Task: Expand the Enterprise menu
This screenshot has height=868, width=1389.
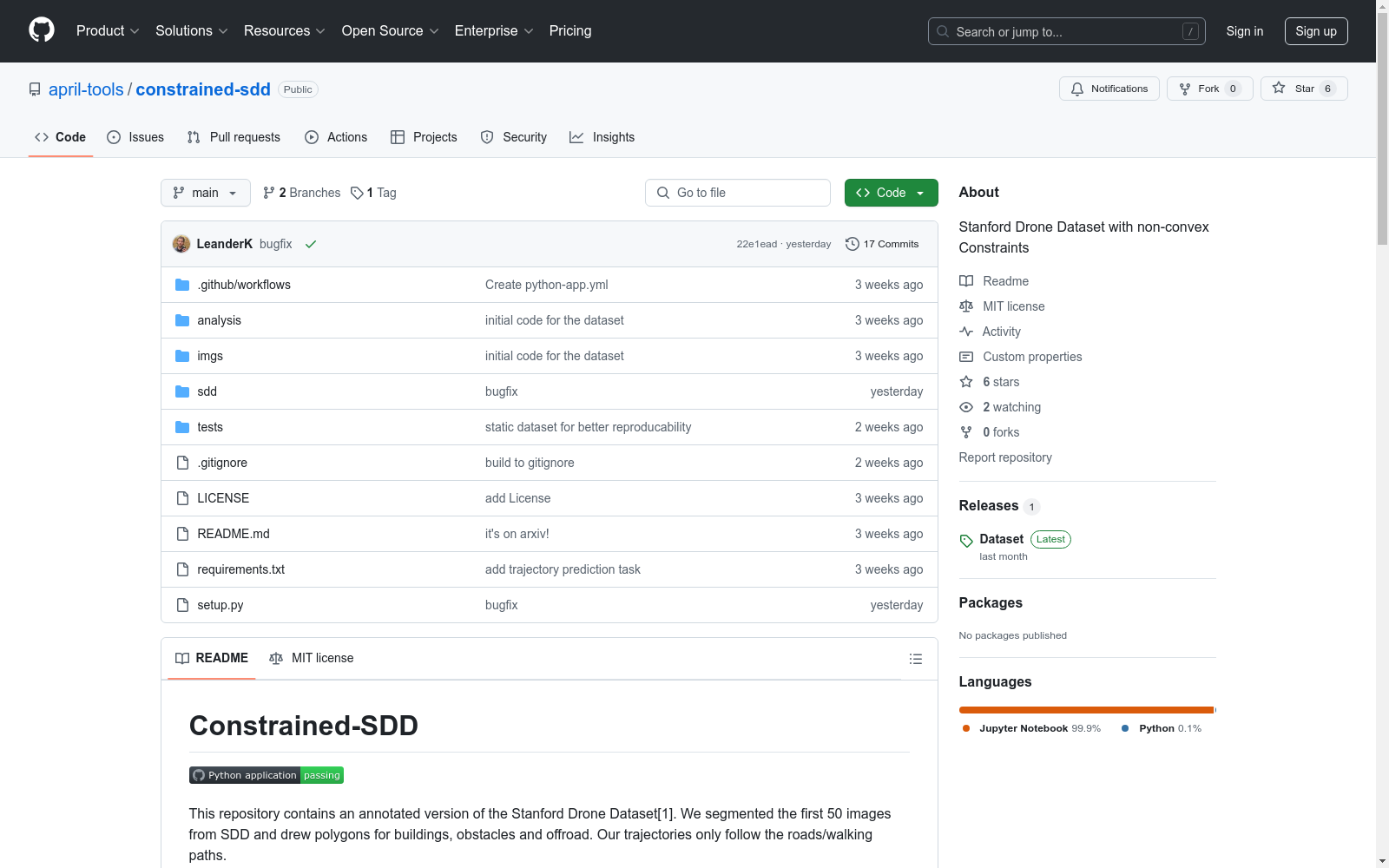Action: tap(494, 31)
